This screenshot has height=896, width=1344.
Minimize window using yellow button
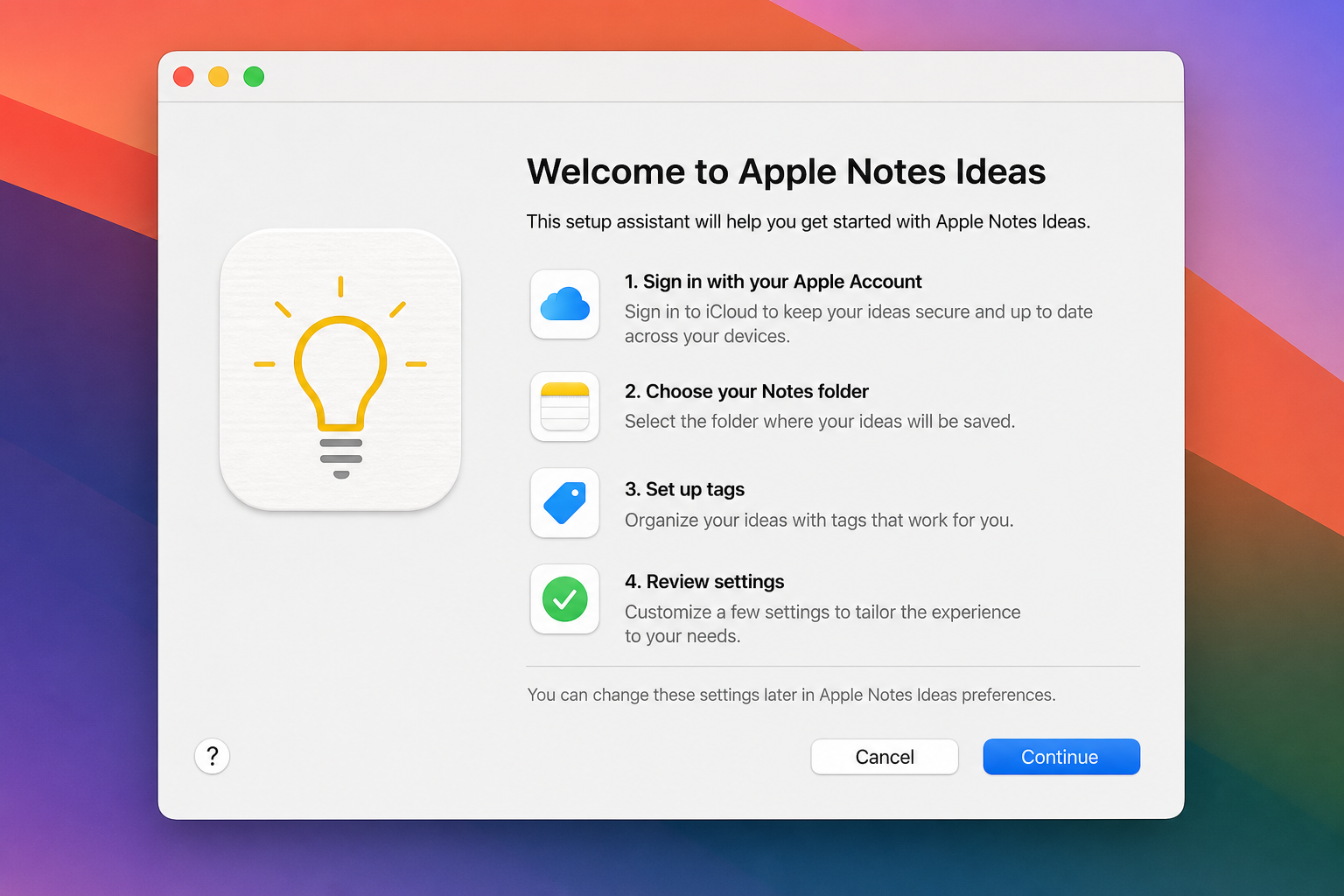pyautogui.click(x=219, y=77)
